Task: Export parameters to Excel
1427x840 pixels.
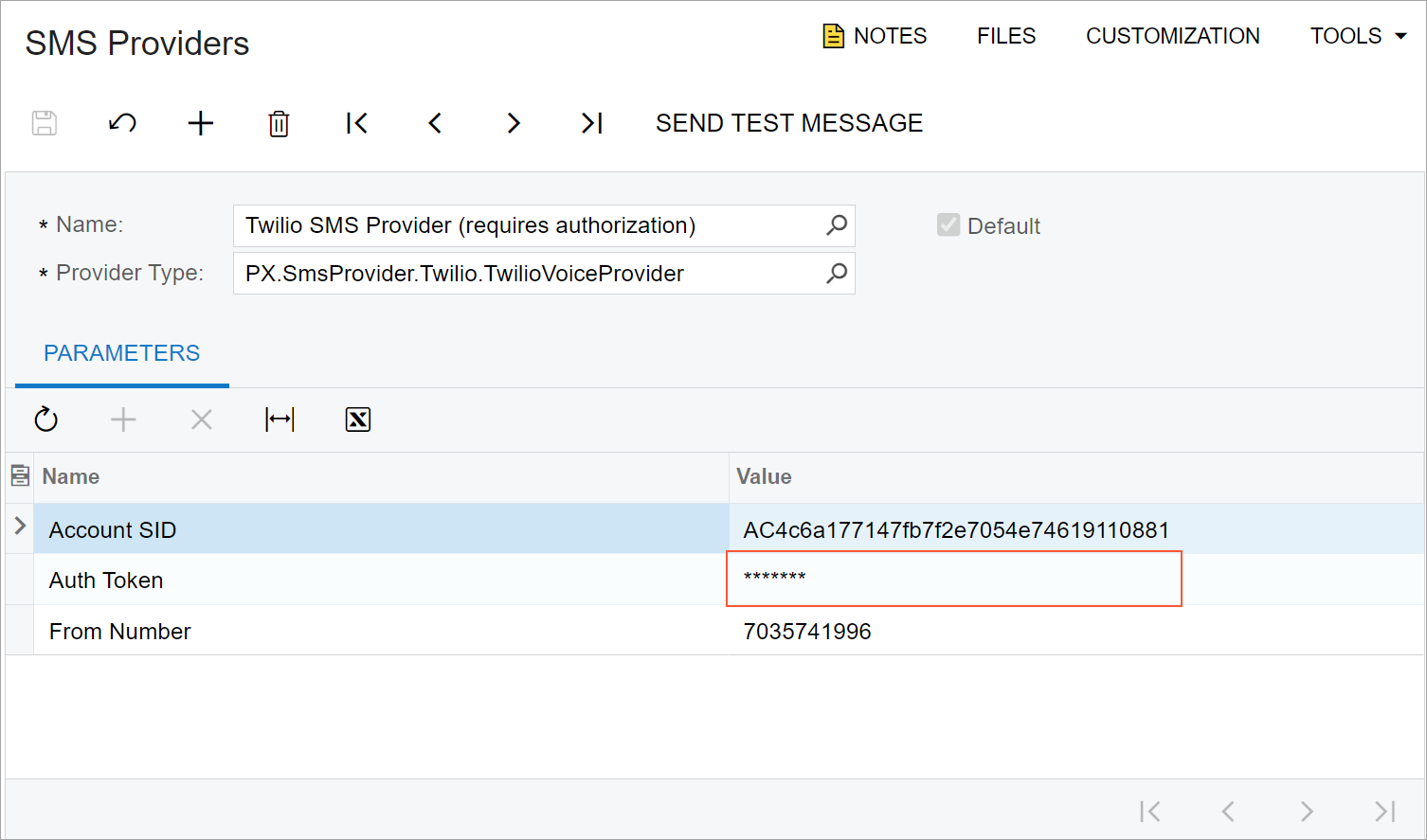Action: (x=358, y=420)
